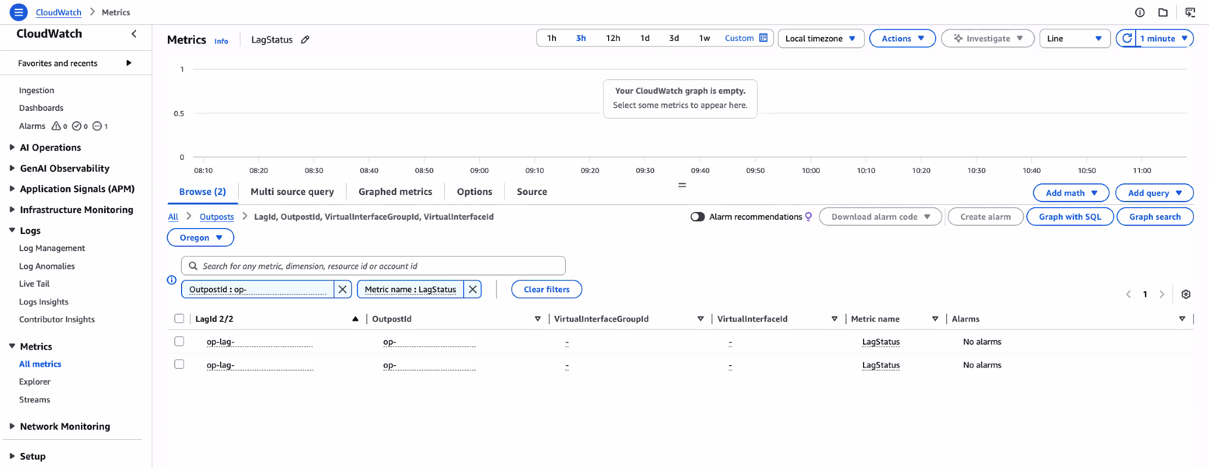Select the 1h time range
1209x468 pixels.
(x=551, y=38)
